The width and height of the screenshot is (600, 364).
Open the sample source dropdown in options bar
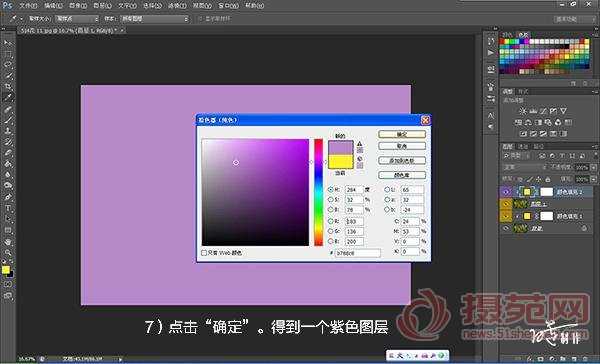tap(155, 18)
